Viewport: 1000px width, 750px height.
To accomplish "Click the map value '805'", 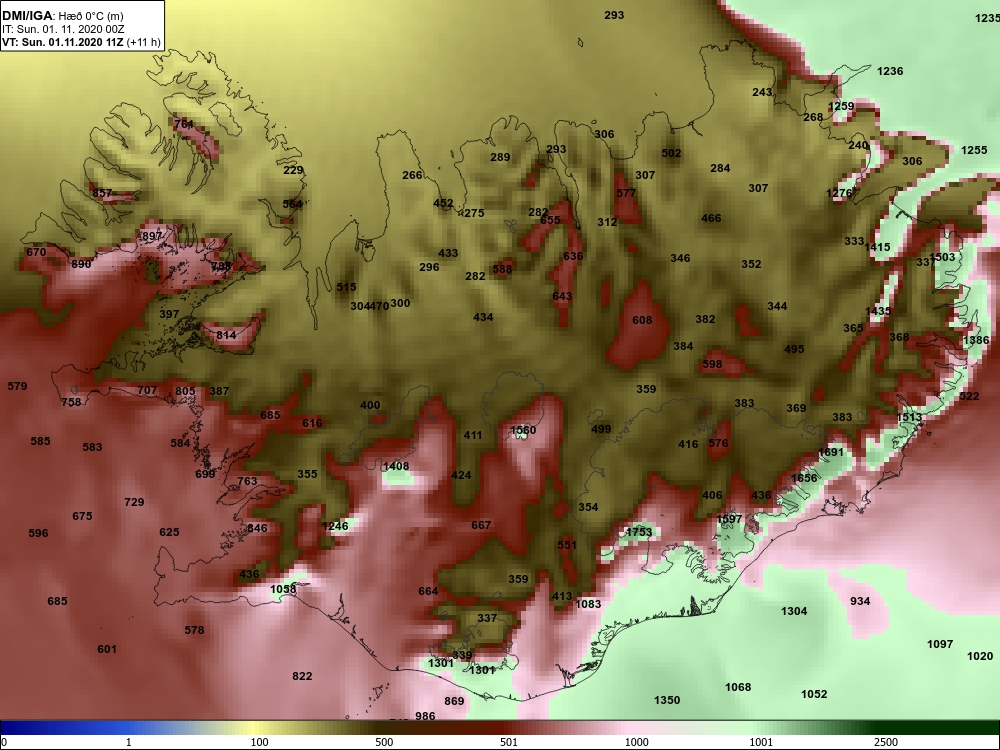I will click(x=186, y=391).
